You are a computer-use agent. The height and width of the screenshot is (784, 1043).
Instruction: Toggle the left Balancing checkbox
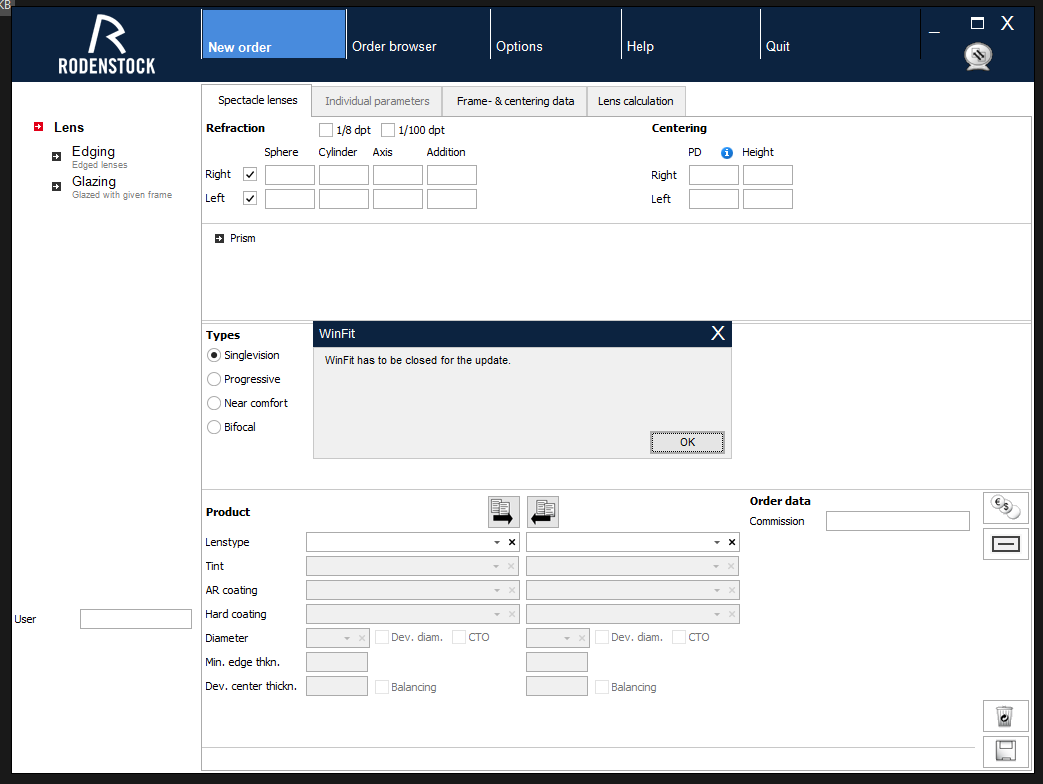(382, 687)
